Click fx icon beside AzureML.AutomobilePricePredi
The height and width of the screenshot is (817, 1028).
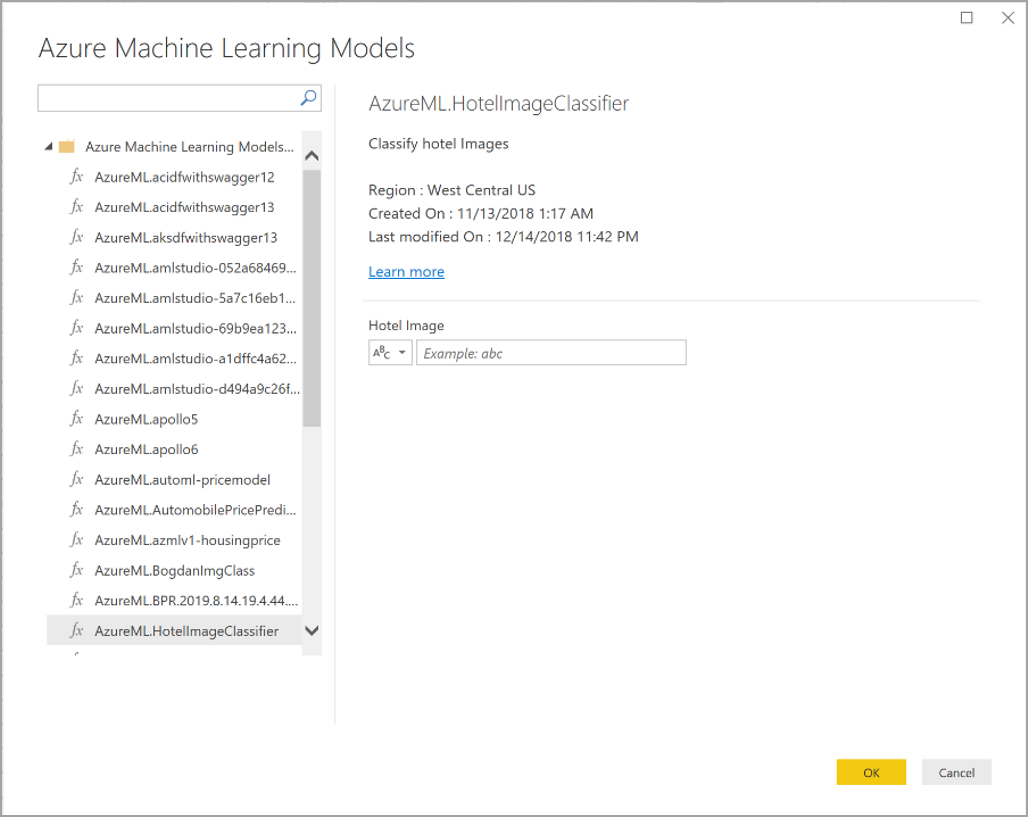[77, 509]
